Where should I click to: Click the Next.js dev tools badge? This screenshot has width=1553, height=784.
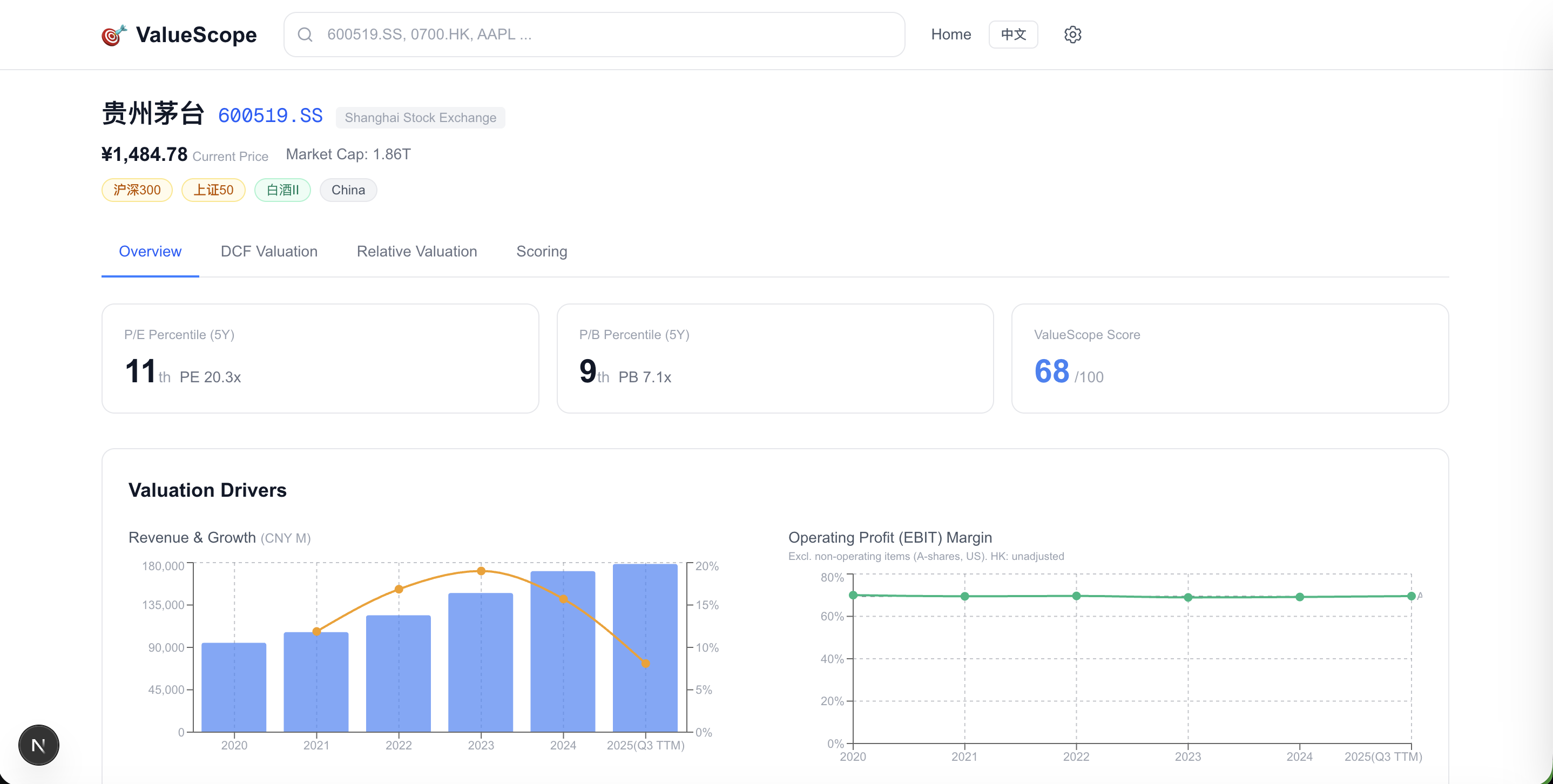(x=38, y=745)
